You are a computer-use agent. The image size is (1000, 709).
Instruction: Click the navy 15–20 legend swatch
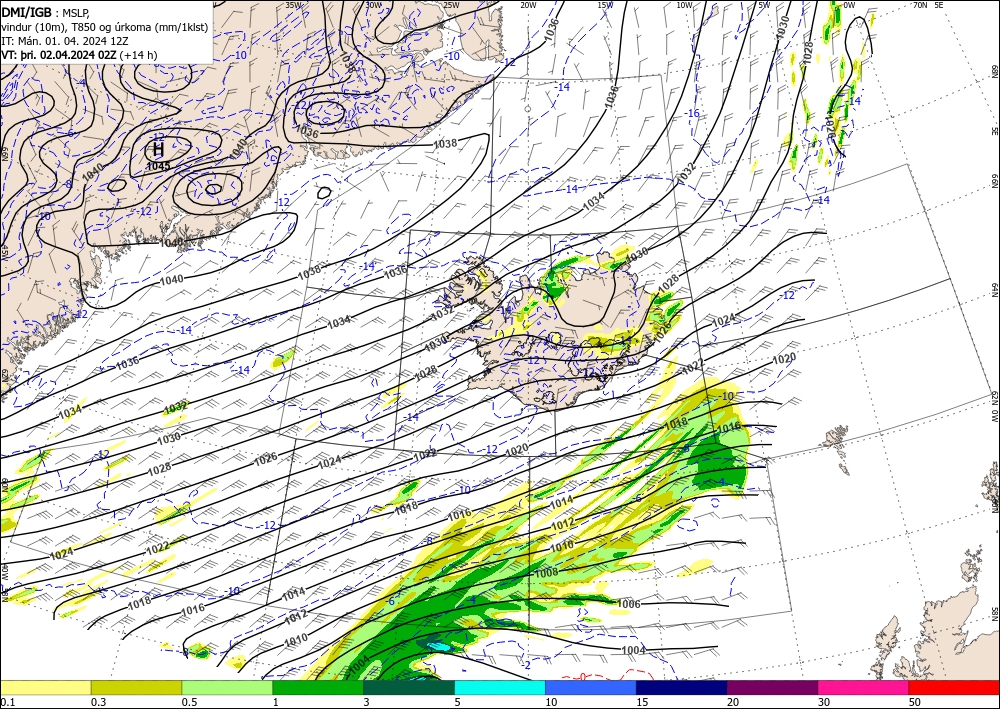(x=682, y=687)
